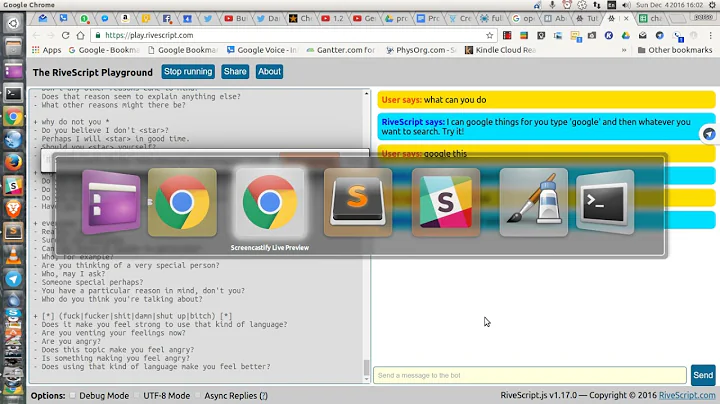Viewport: 720px width, 404px height.
Task: Switch to Terminal in app switcher
Action: (605, 202)
